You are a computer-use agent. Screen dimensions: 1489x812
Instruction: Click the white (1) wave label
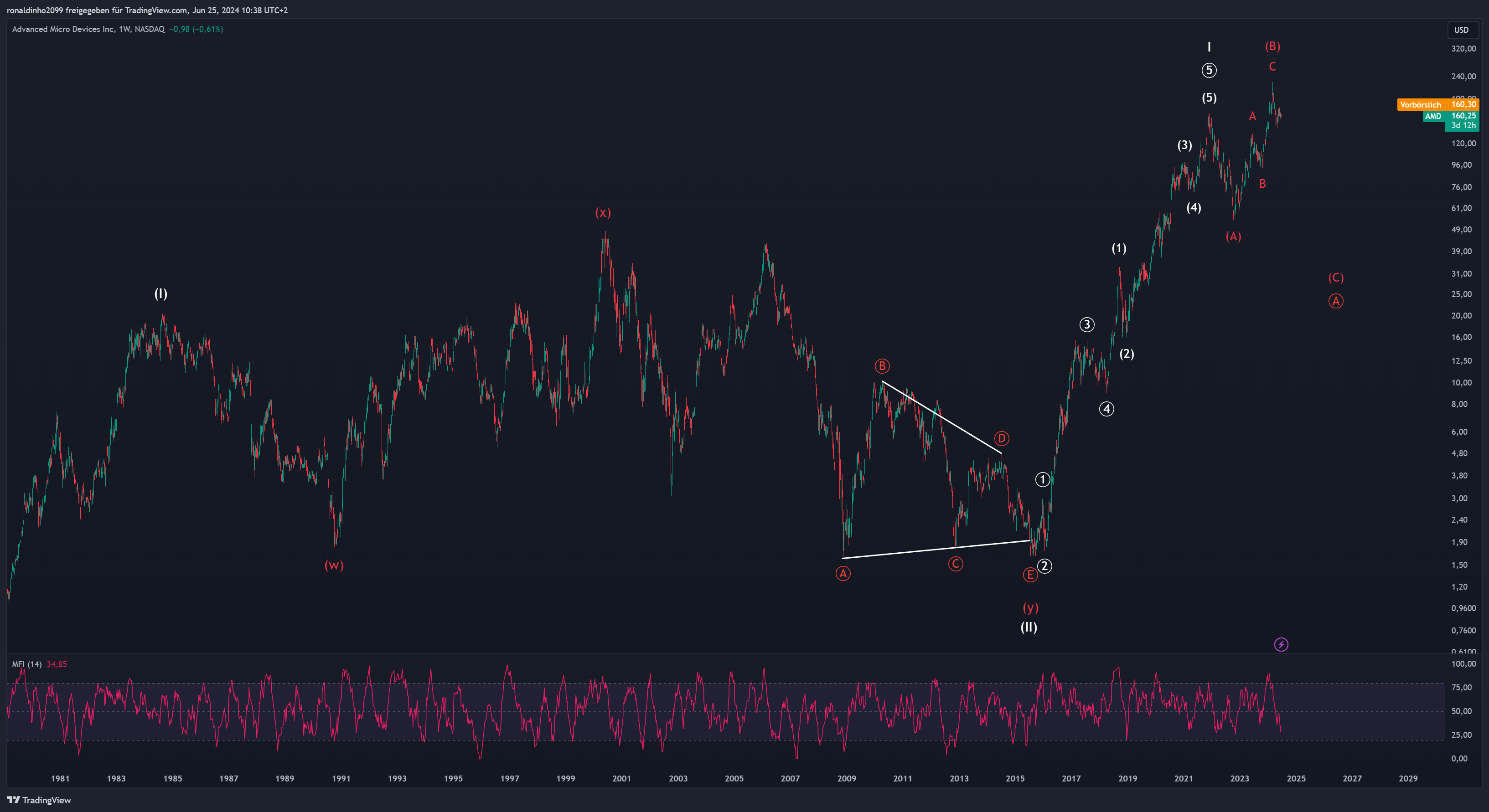pyautogui.click(x=1119, y=248)
